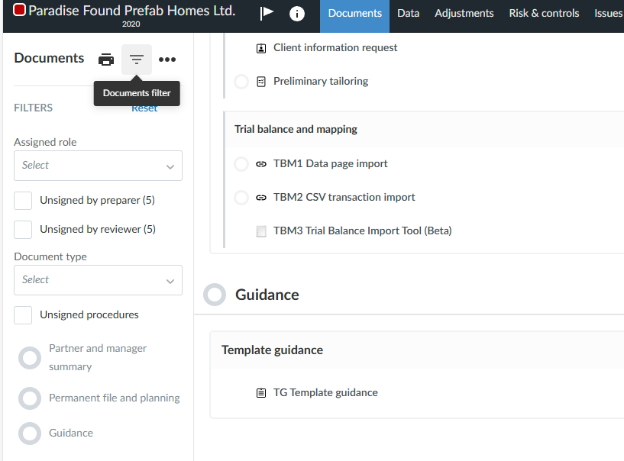This screenshot has width=624, height=461.
Task: Jump to Partner and manager summary section
Action: click(98, 357)
